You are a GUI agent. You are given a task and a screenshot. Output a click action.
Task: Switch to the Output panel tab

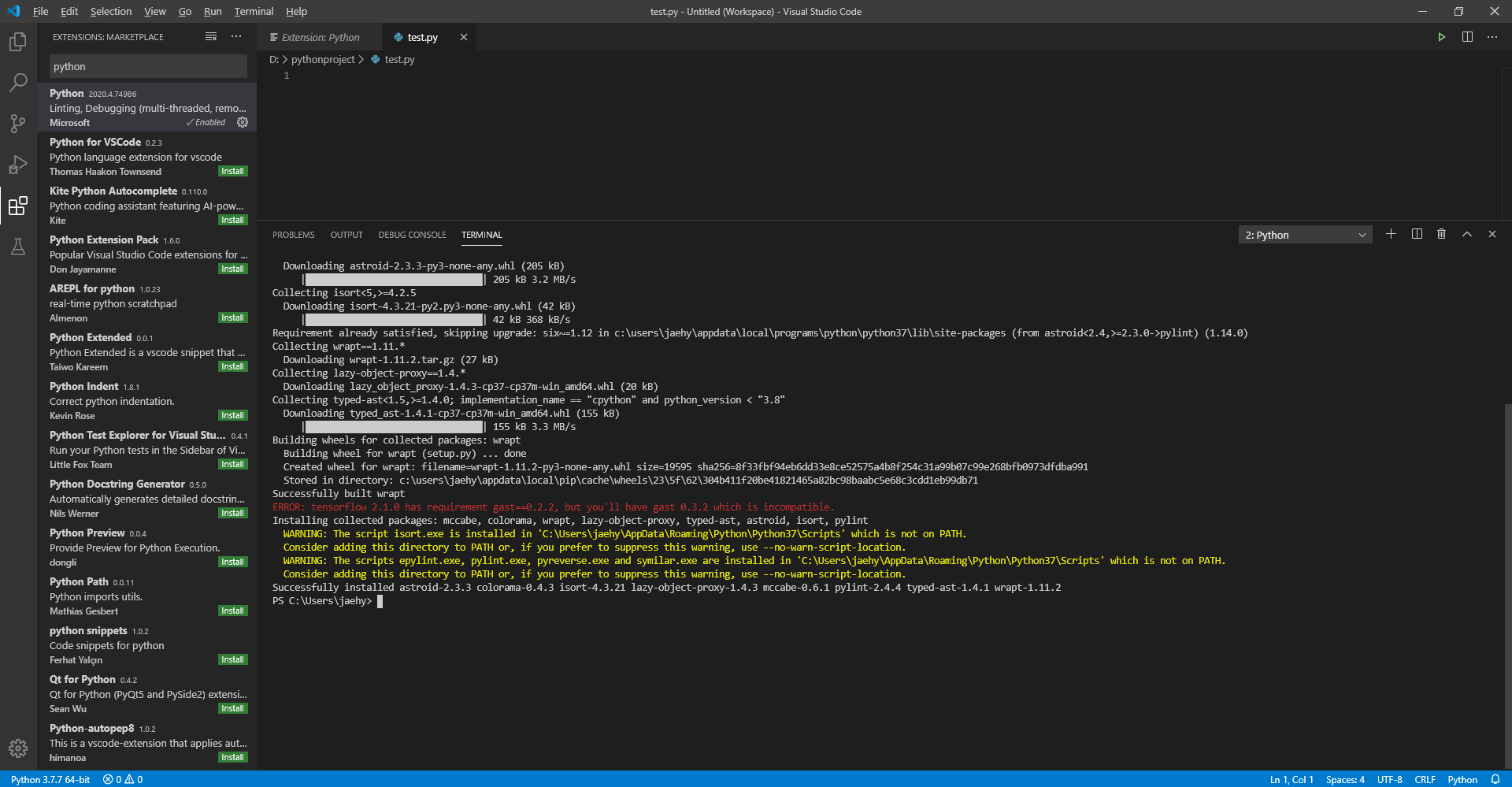(x=346, y=235)
